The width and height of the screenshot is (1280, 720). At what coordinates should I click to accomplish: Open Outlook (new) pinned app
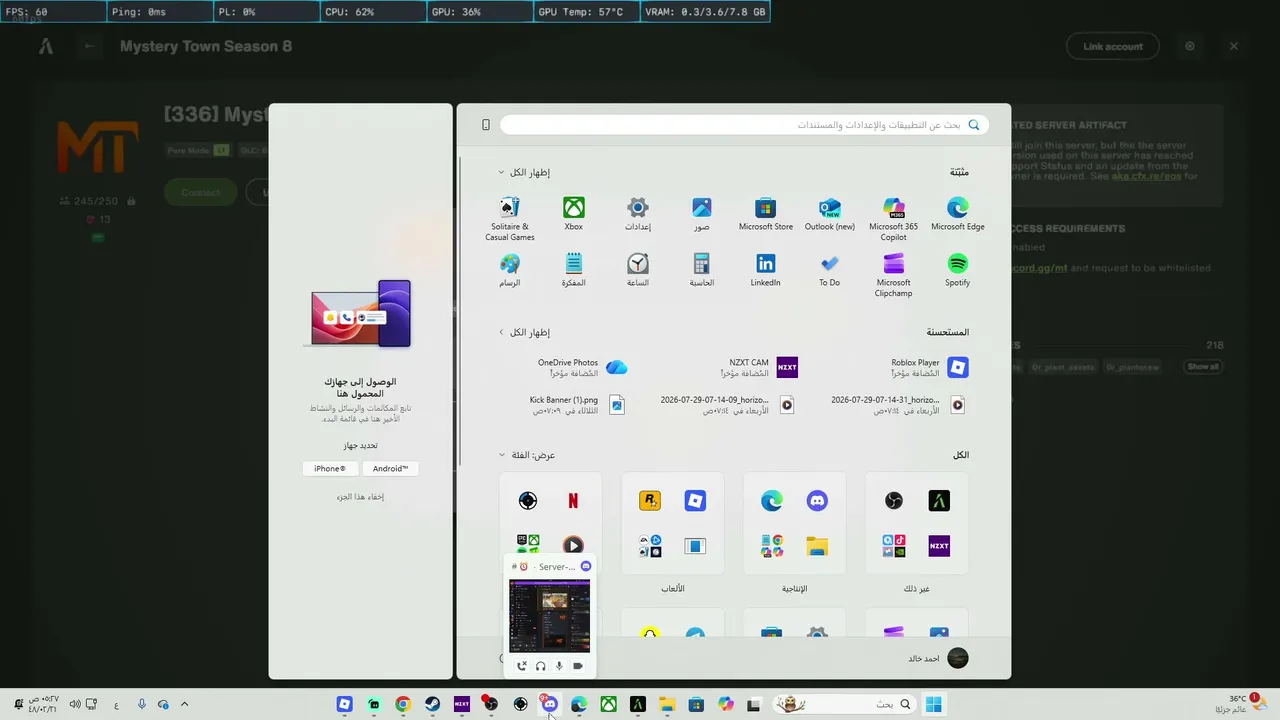tap(830, 214)
